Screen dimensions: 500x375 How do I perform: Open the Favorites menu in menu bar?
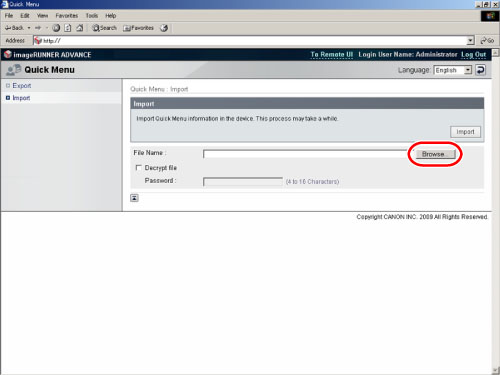click(x=67, y=16)
